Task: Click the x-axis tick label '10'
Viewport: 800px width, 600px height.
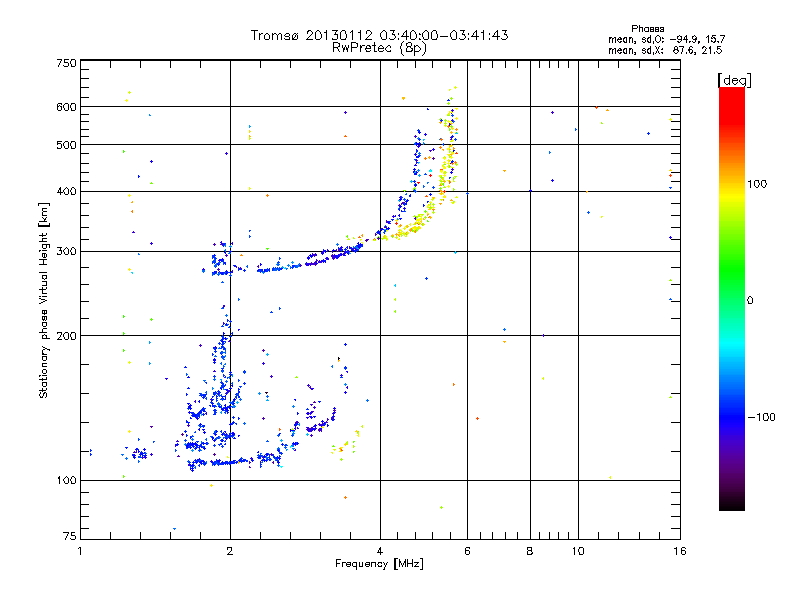Action: 578,551
